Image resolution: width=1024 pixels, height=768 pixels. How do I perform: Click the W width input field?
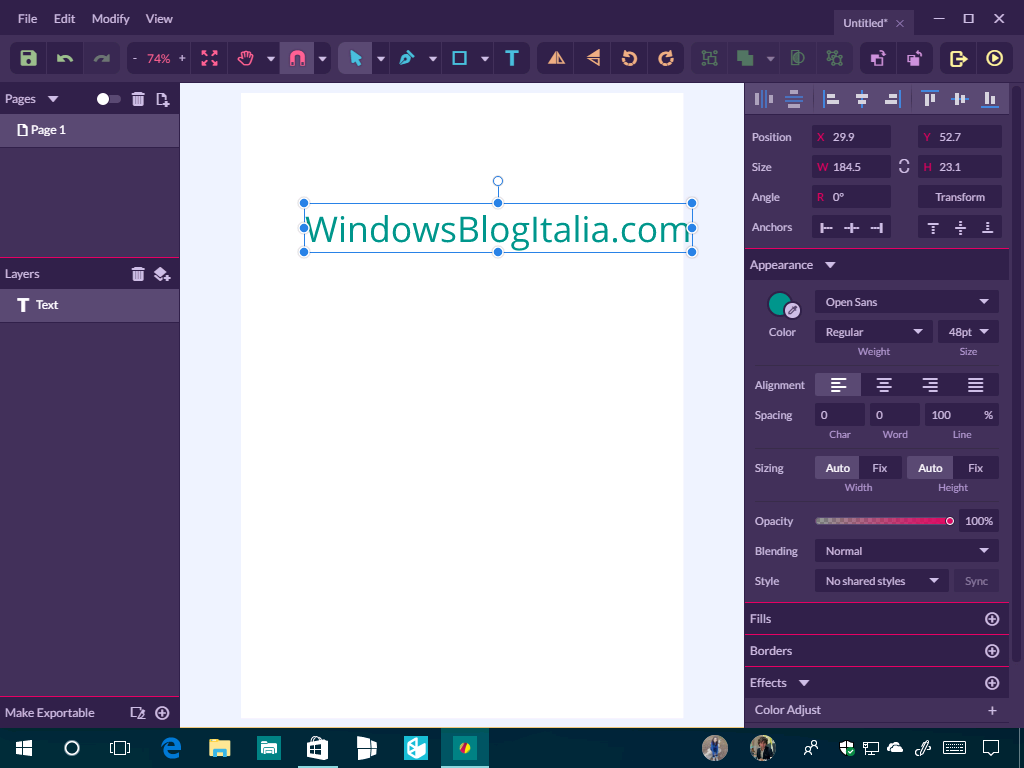(x=851, y=167)
